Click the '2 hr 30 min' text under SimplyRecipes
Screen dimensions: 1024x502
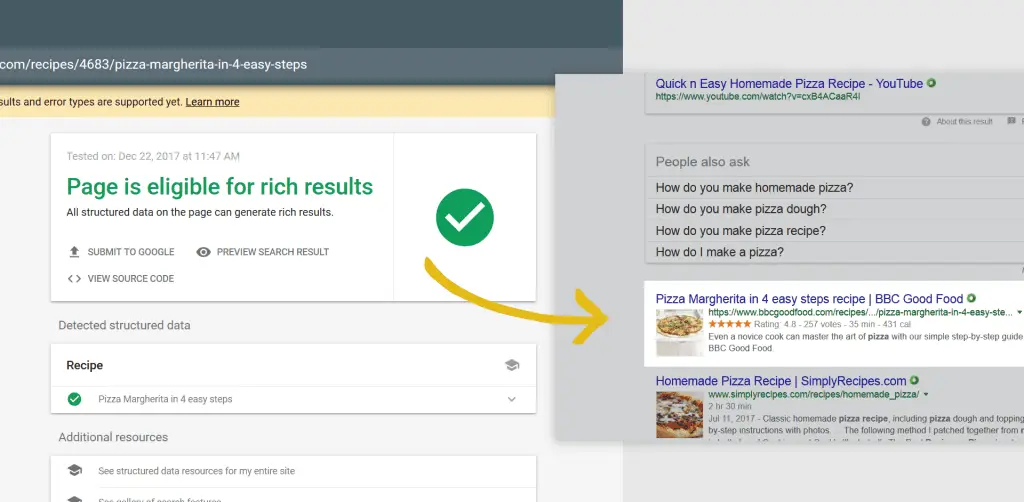point(731,406)
